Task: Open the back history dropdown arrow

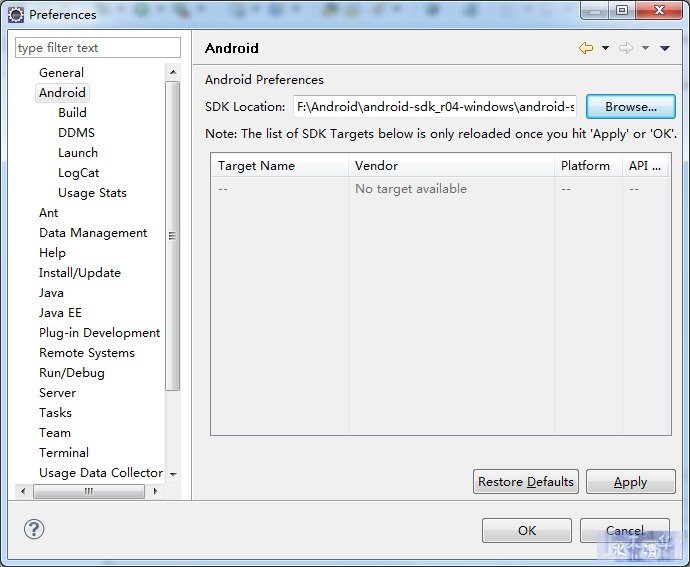Action: pyautogui.click(x=606, y=48)
